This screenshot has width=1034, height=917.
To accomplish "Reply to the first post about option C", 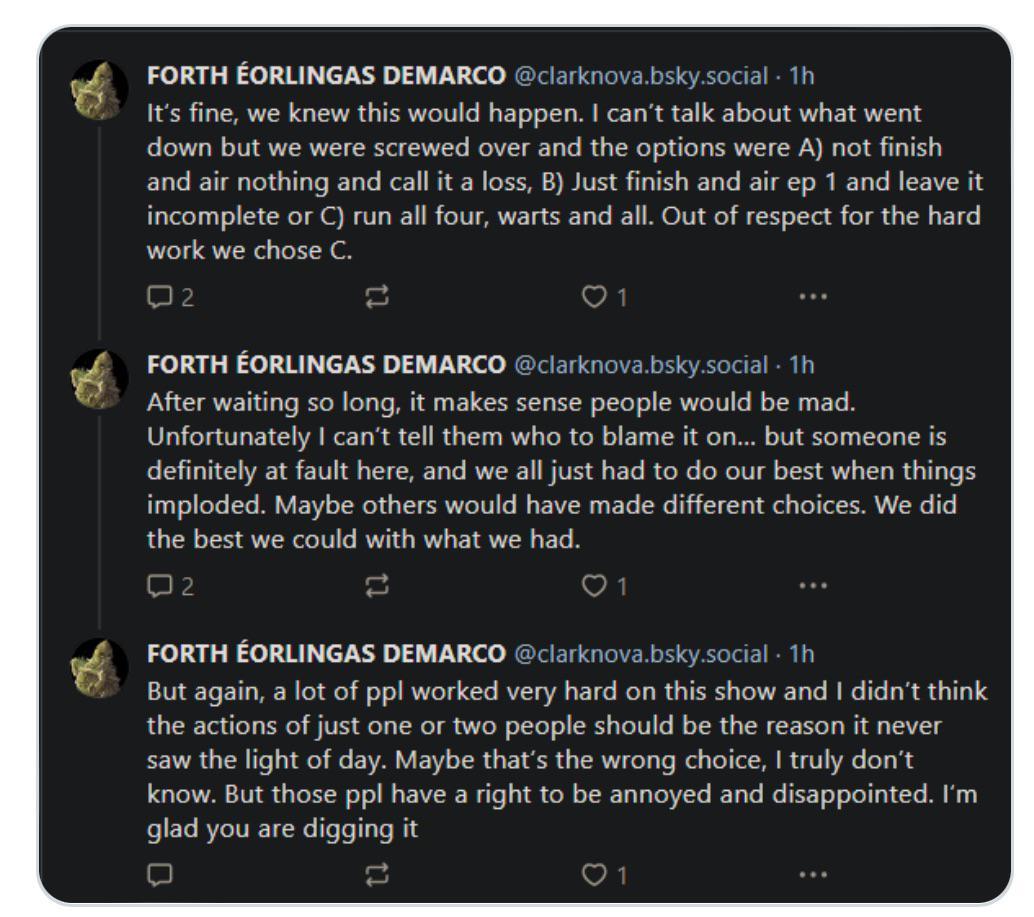I will pyautogui.click(x=160, y=297).
